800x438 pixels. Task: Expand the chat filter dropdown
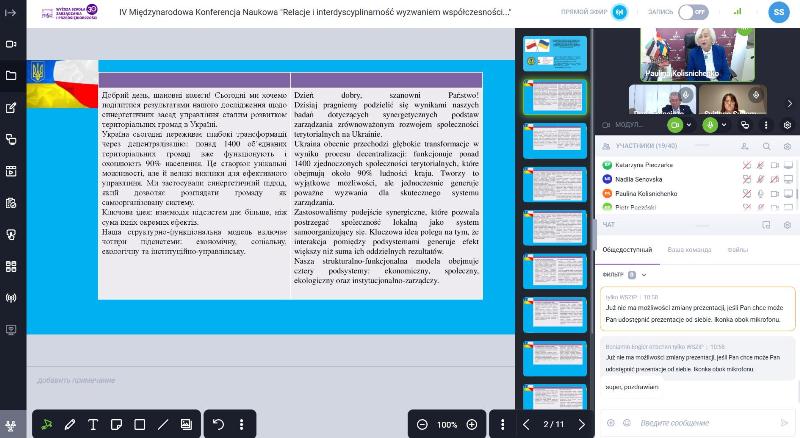click(643, 274)
